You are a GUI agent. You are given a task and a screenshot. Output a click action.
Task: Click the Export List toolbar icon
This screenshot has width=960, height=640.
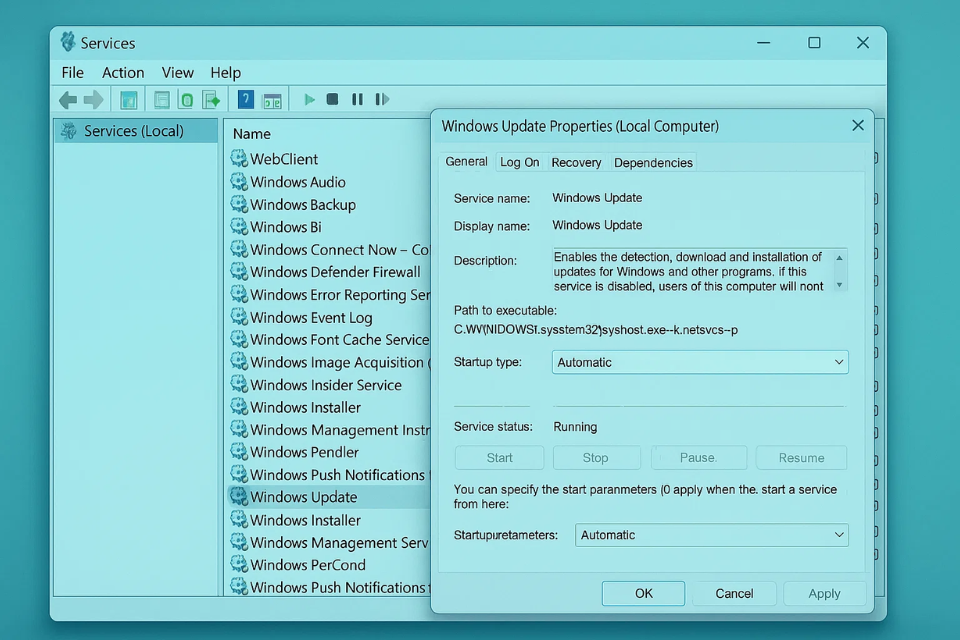click(211, 100)
